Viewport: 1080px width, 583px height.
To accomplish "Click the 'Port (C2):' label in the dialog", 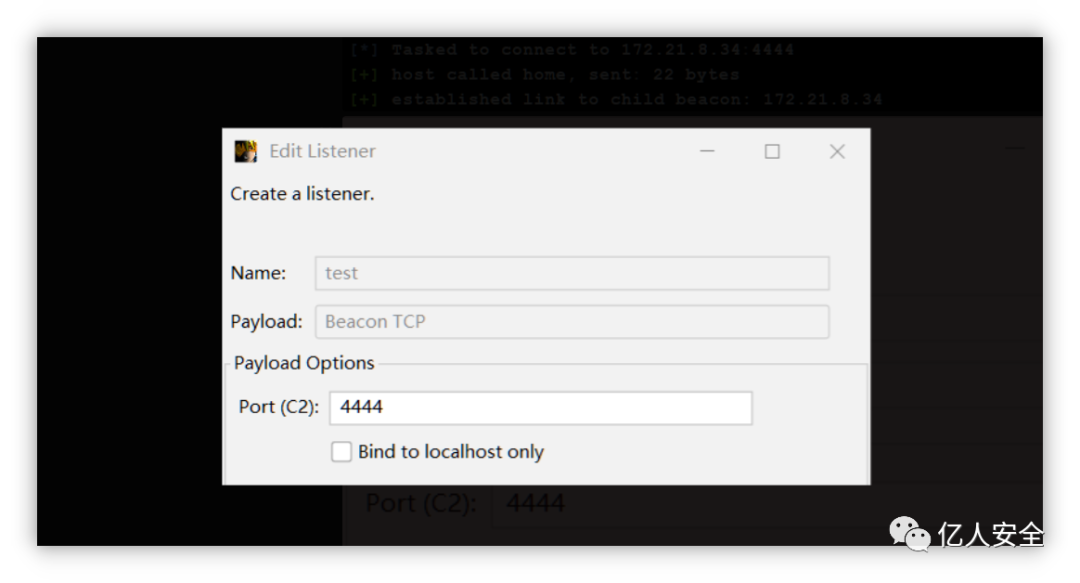I will point(279,407).
